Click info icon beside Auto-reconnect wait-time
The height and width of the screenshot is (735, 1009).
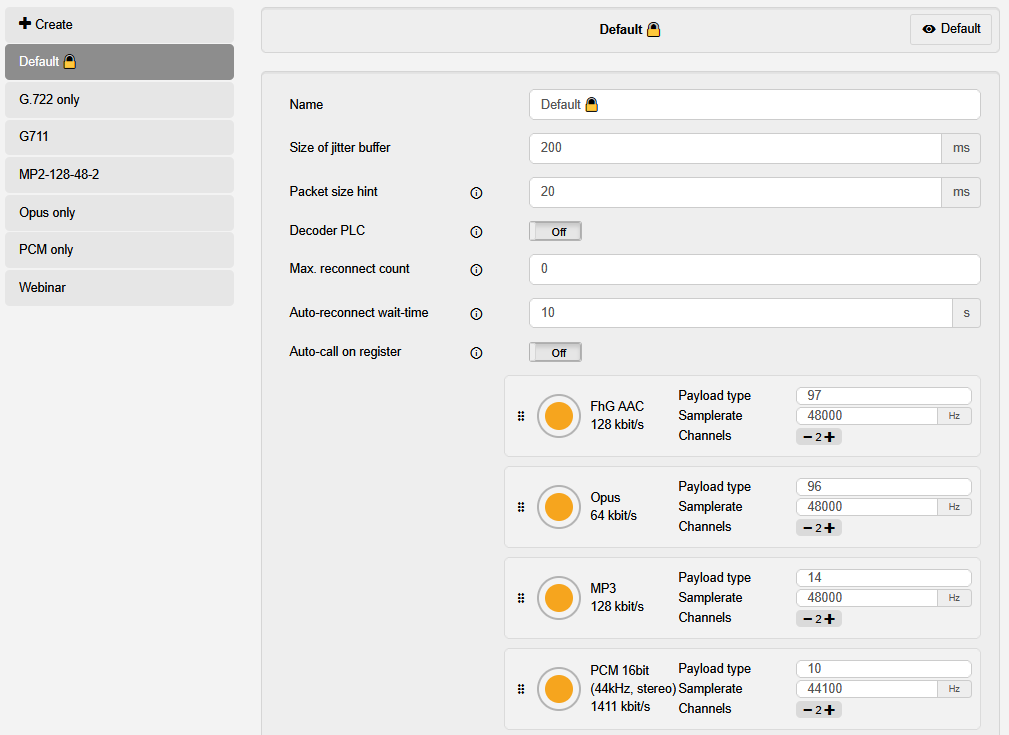pos(476,314)
